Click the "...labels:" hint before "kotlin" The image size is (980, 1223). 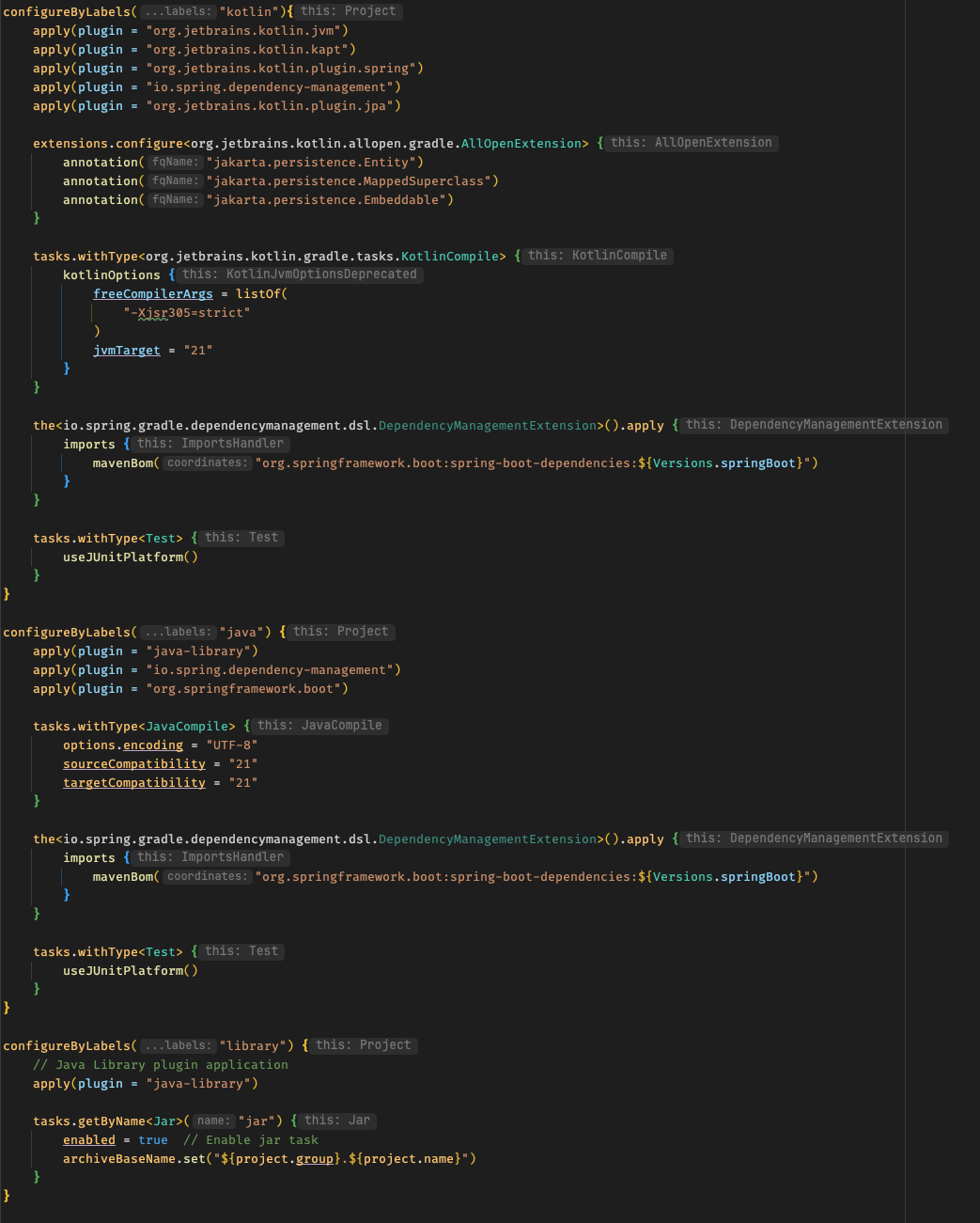pyautogui.click(x=179, y=11)
